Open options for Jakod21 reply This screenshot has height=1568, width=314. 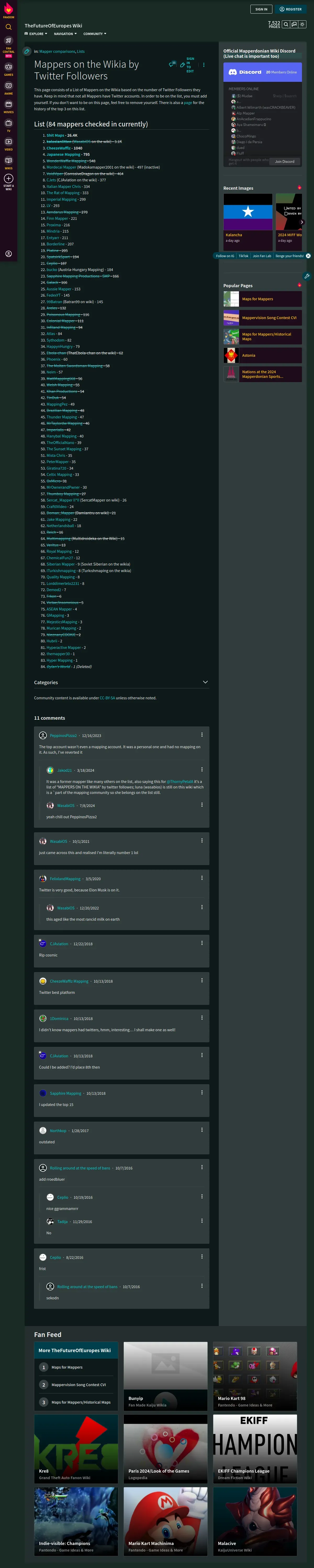click(x=202, y=770)
